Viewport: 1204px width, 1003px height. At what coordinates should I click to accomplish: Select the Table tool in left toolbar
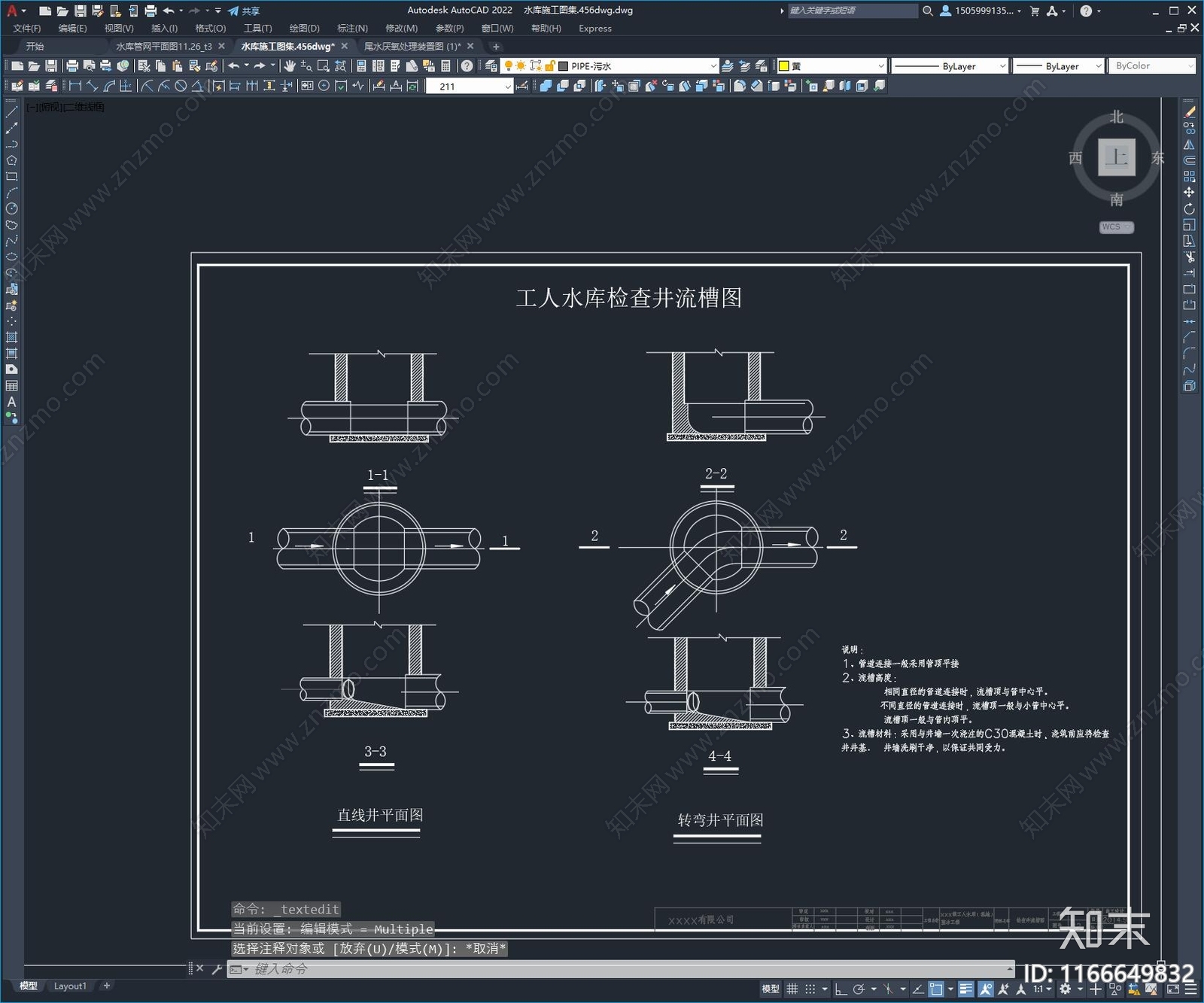(x=11, y=386)
